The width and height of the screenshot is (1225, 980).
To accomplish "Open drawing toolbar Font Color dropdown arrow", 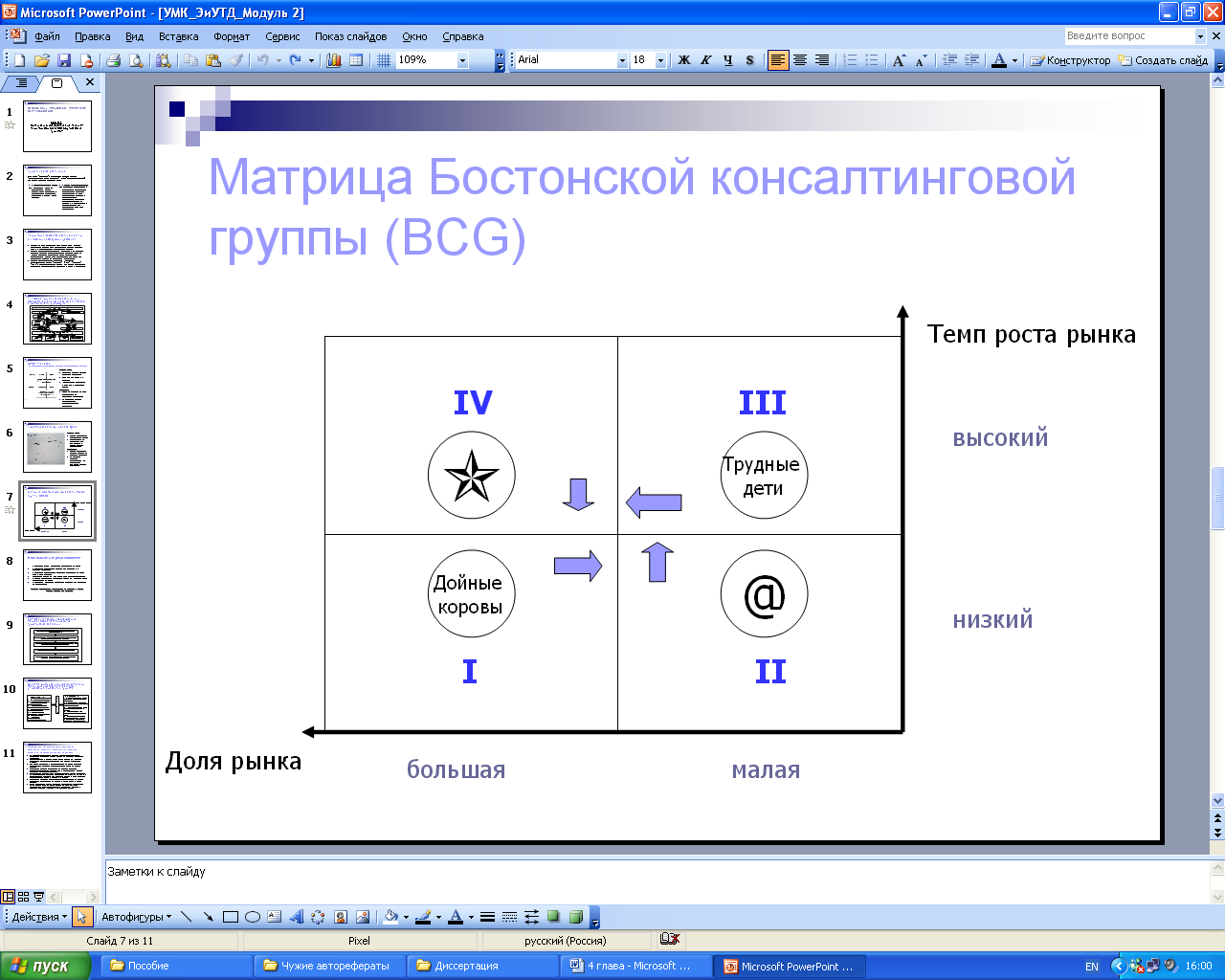I will (x=471, y=917).
